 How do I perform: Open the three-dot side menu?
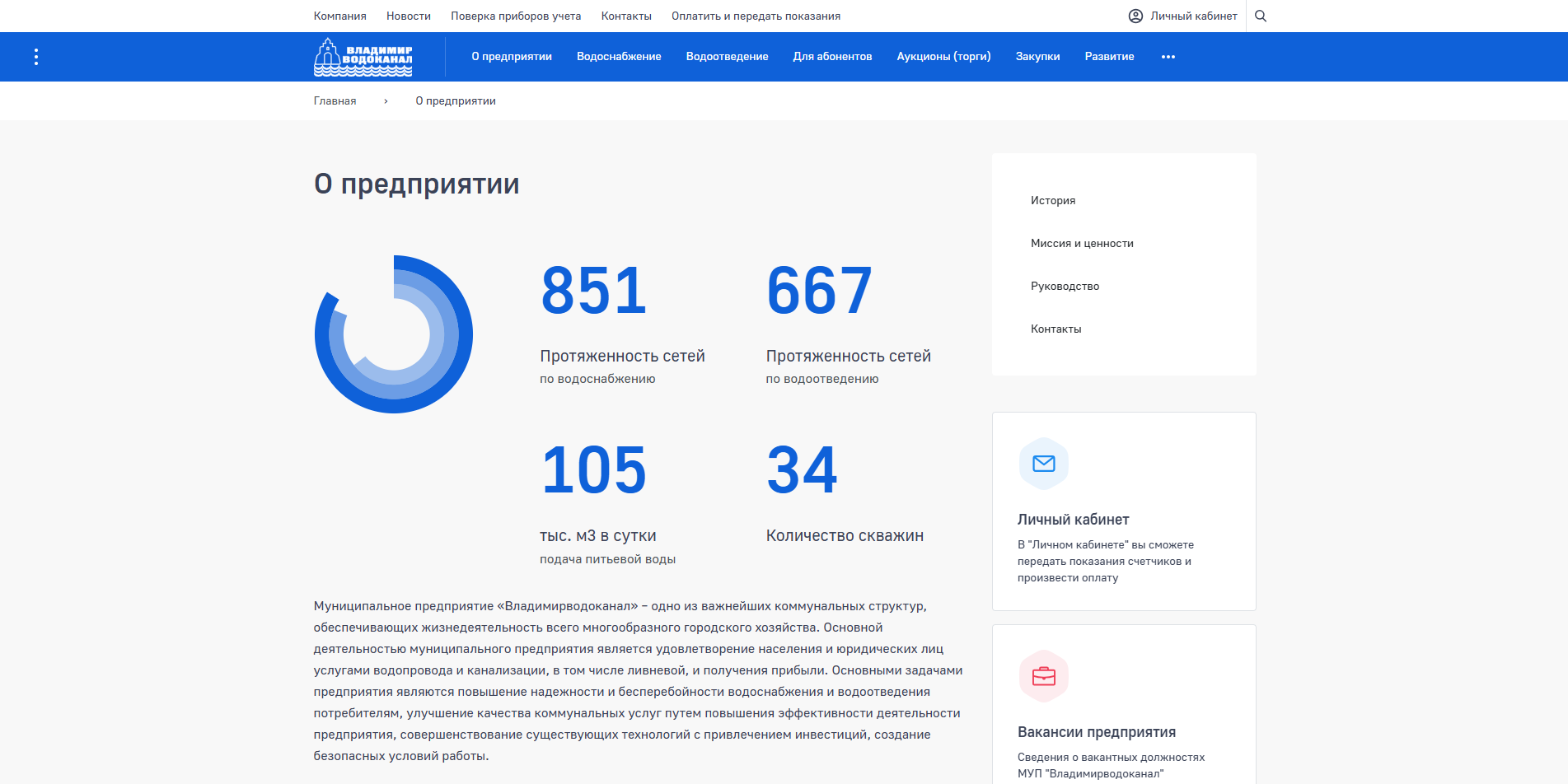pyautogui.click(x=36, y=57)
